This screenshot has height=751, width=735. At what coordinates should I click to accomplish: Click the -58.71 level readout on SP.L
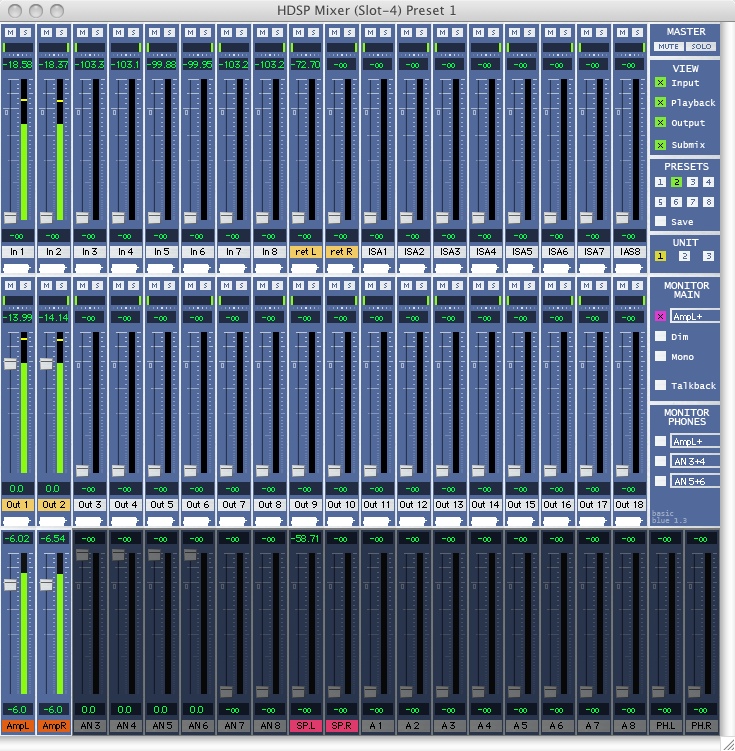coord(305,538)
